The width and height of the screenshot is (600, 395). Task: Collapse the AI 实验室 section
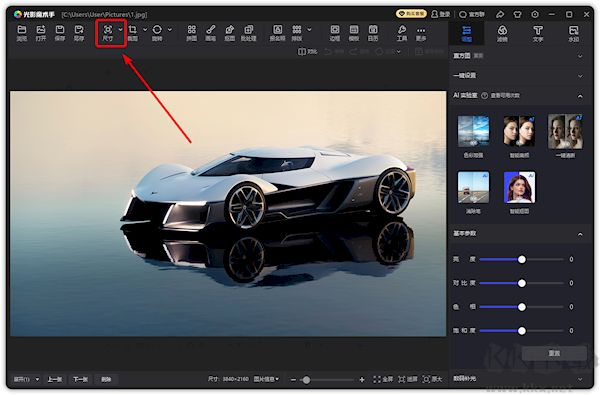(580, 96)
